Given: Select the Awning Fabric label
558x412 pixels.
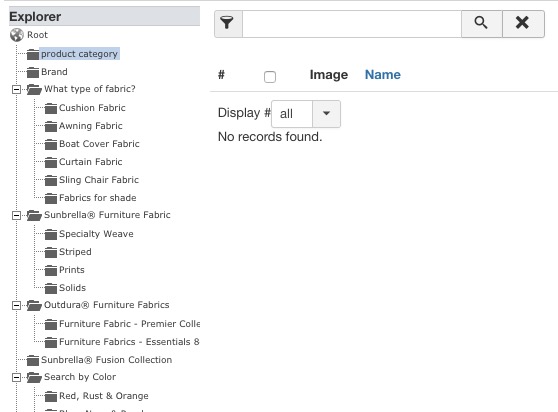Looking at the screenshot, I should (x=90, y=126).
